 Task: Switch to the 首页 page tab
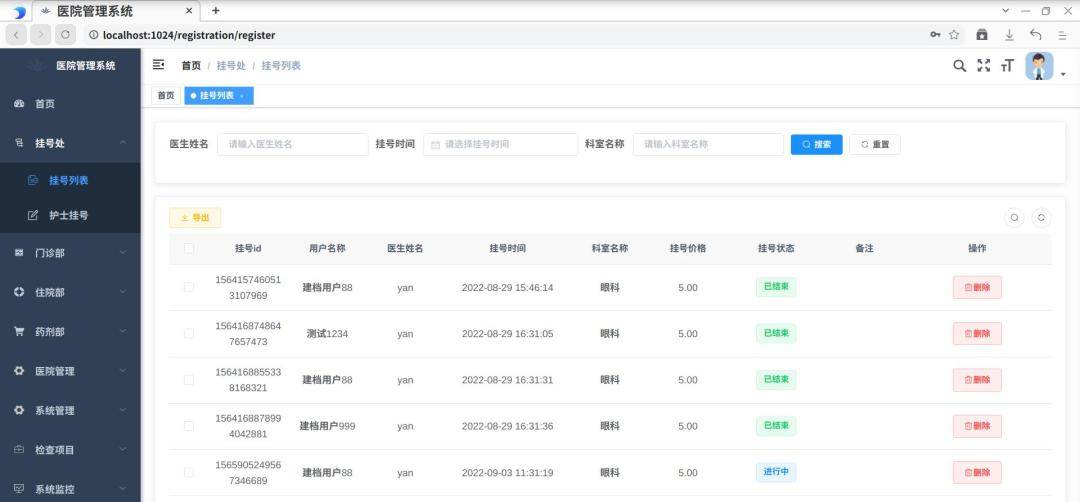pyautogui.click(x=166, y=96)
